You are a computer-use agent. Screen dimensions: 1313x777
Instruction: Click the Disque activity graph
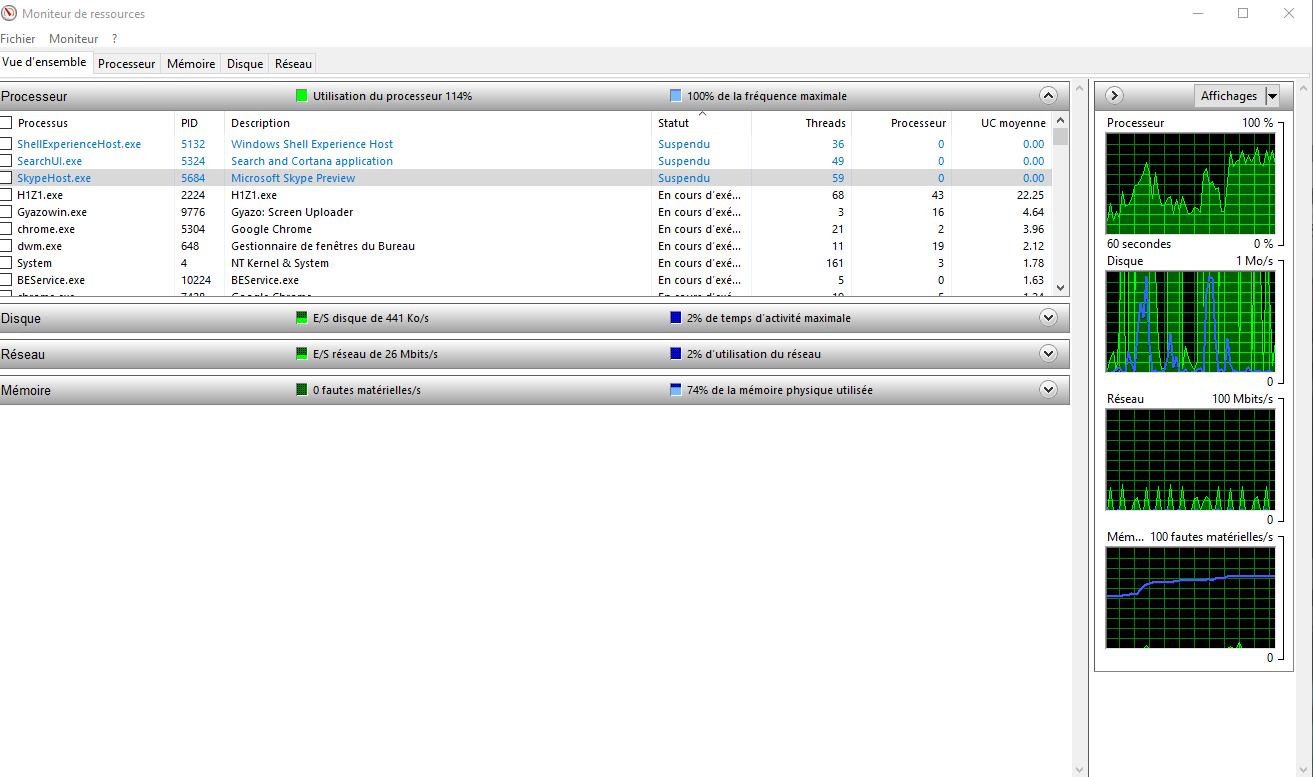1190,321
